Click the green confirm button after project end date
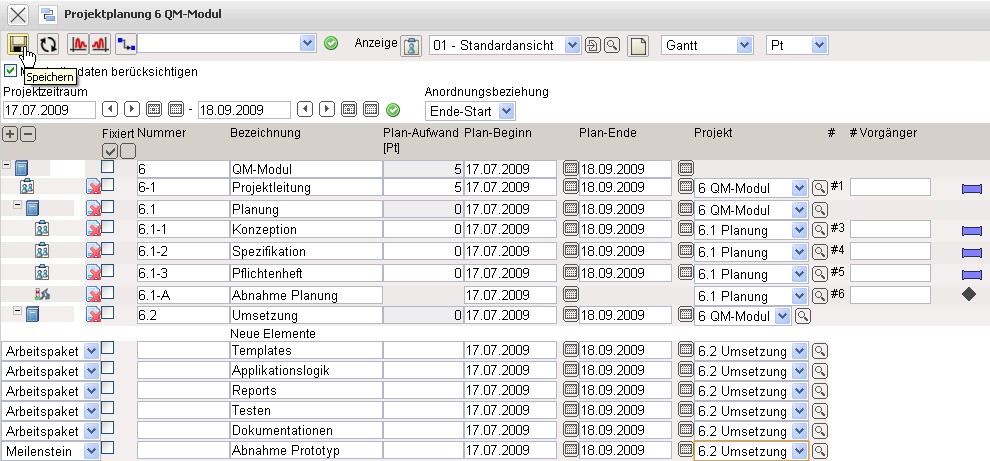990x461 pixels. [393, 110]
